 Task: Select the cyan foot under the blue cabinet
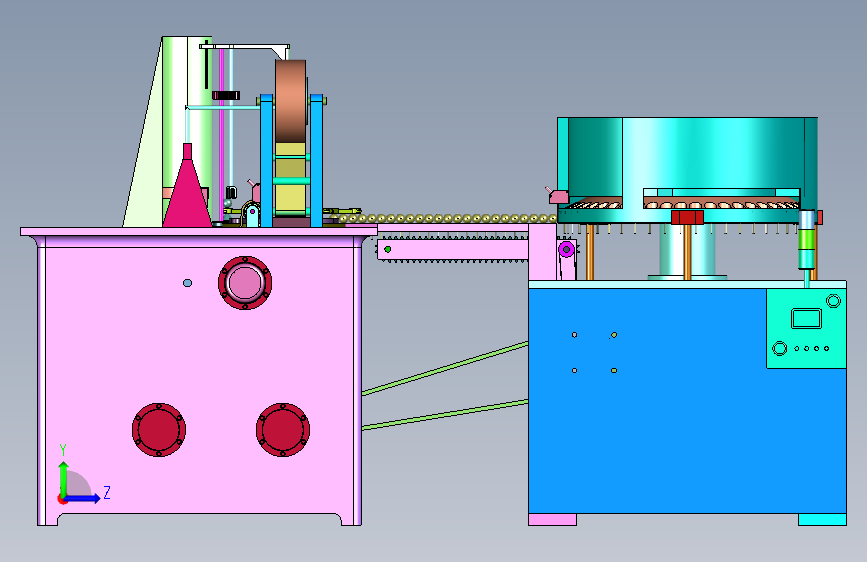click(822, 519)
